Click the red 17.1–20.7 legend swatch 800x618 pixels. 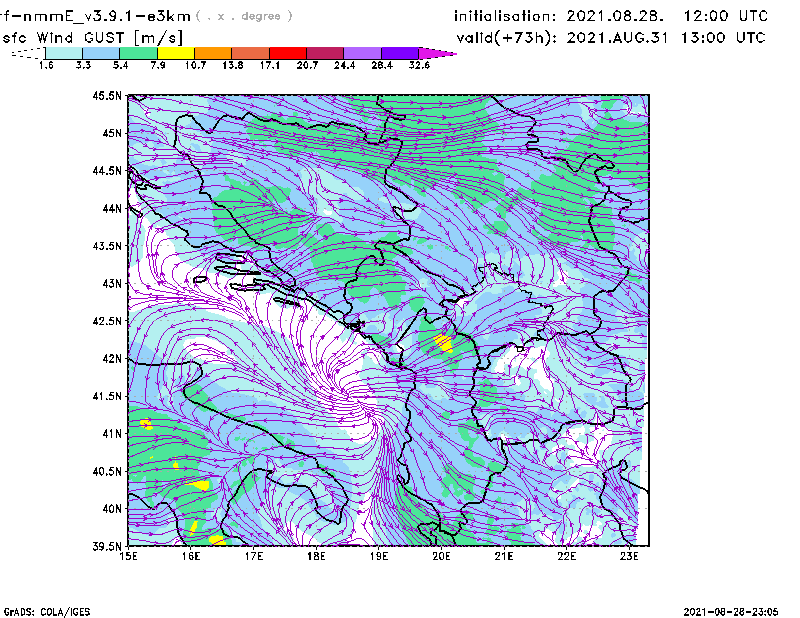[x=288, y=53]
